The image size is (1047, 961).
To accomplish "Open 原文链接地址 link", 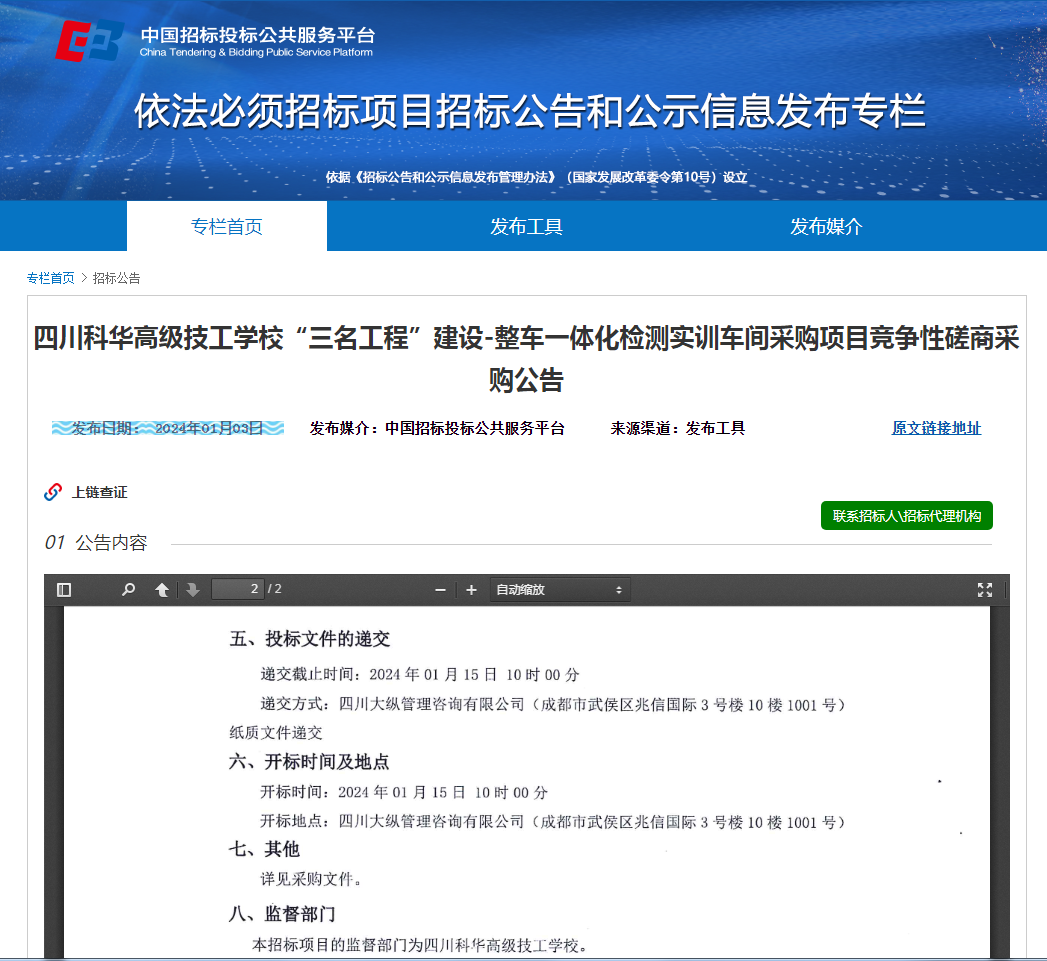I will click(x=936, y=428).
